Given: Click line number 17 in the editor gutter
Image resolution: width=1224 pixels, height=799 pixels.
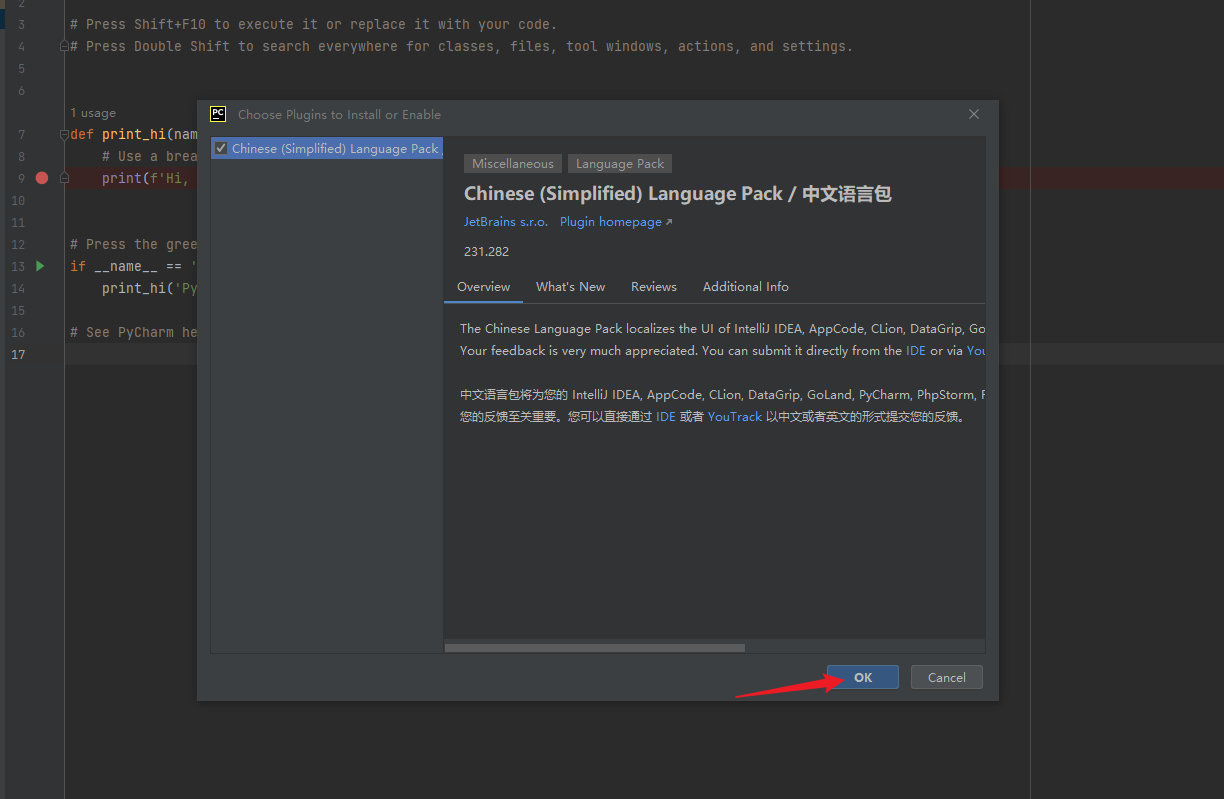Looking at the screenshot, I should point(18,354).
